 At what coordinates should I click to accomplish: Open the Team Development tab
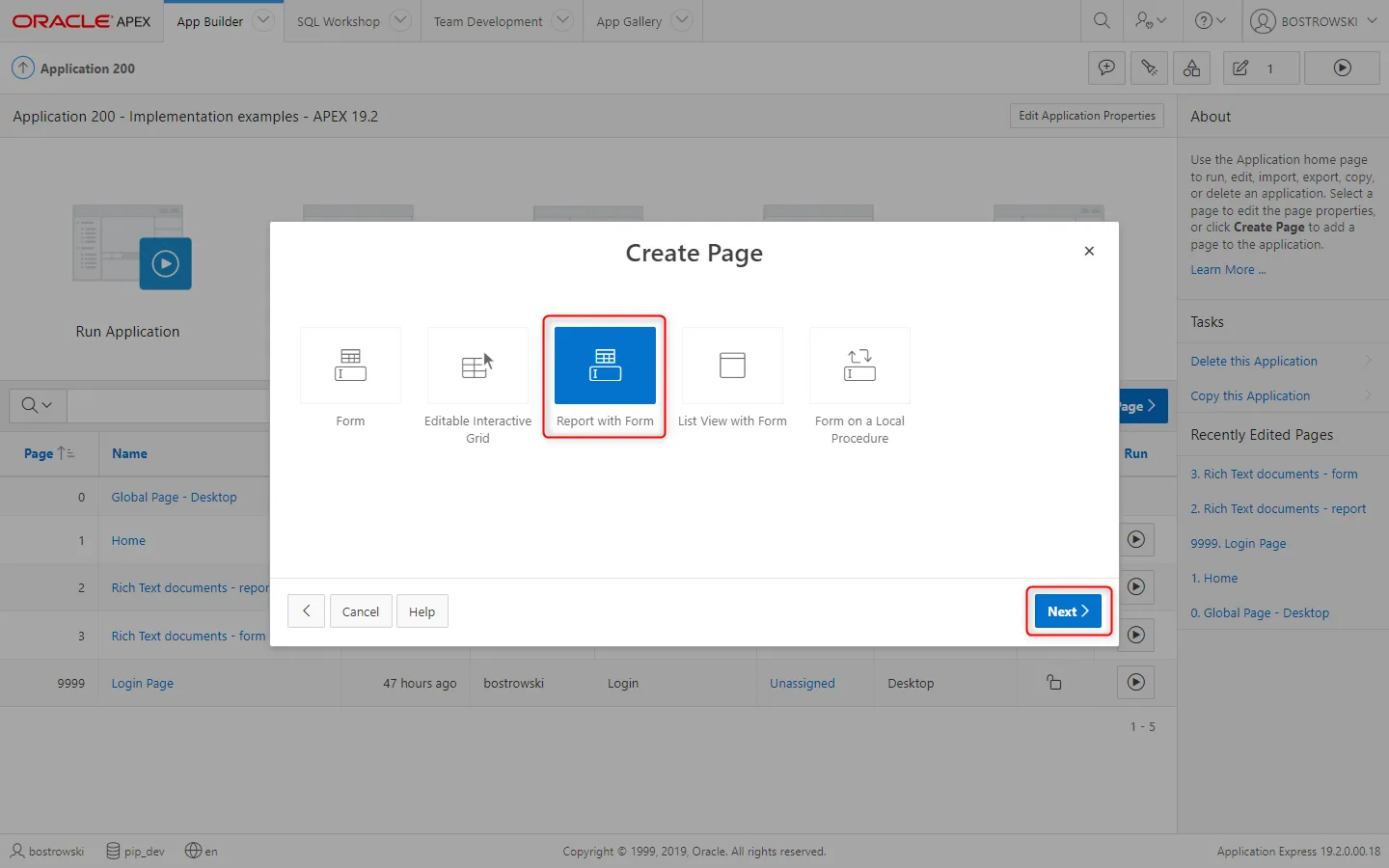[x=487, y=21]
